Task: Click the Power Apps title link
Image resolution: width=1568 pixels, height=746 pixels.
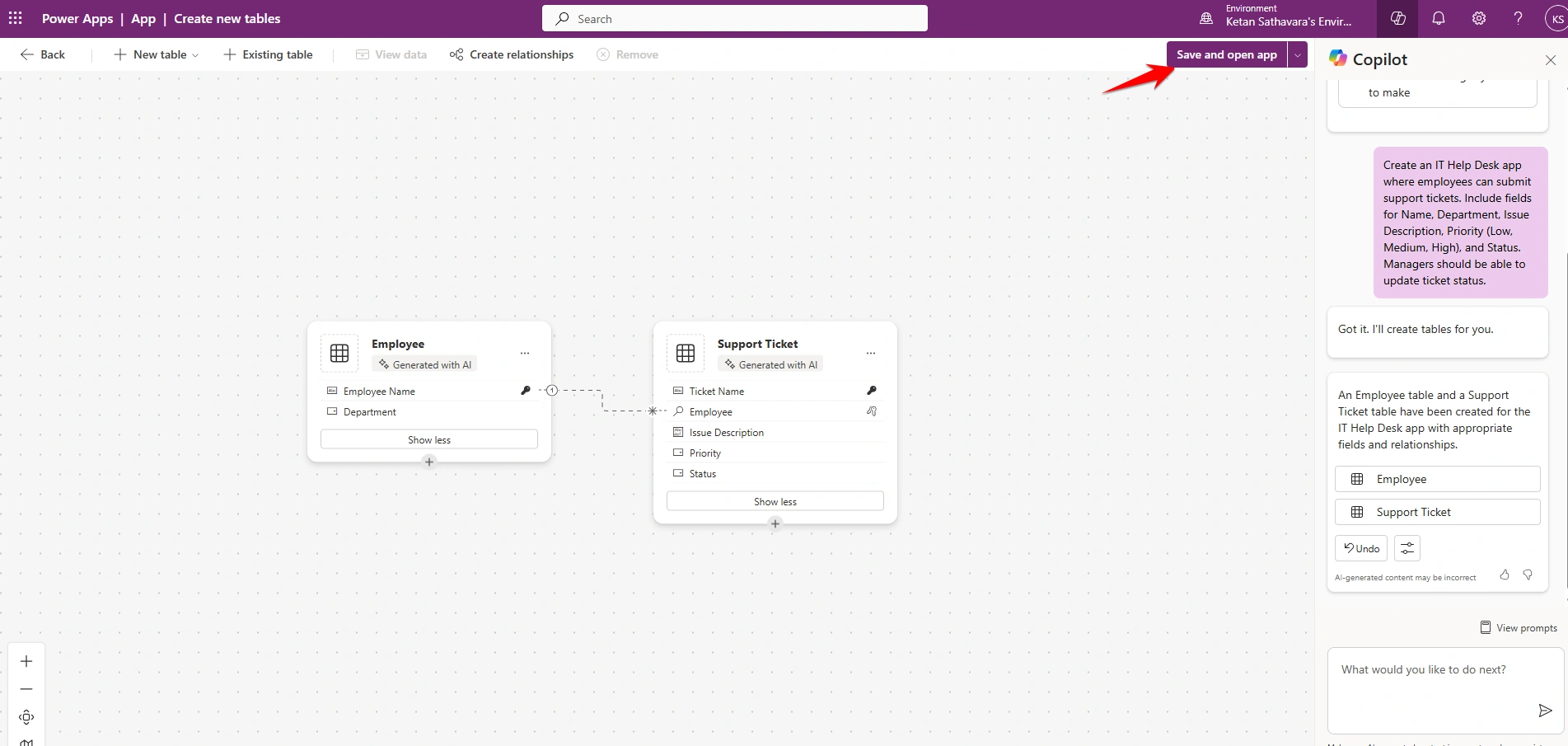Action: coord(77,19)
